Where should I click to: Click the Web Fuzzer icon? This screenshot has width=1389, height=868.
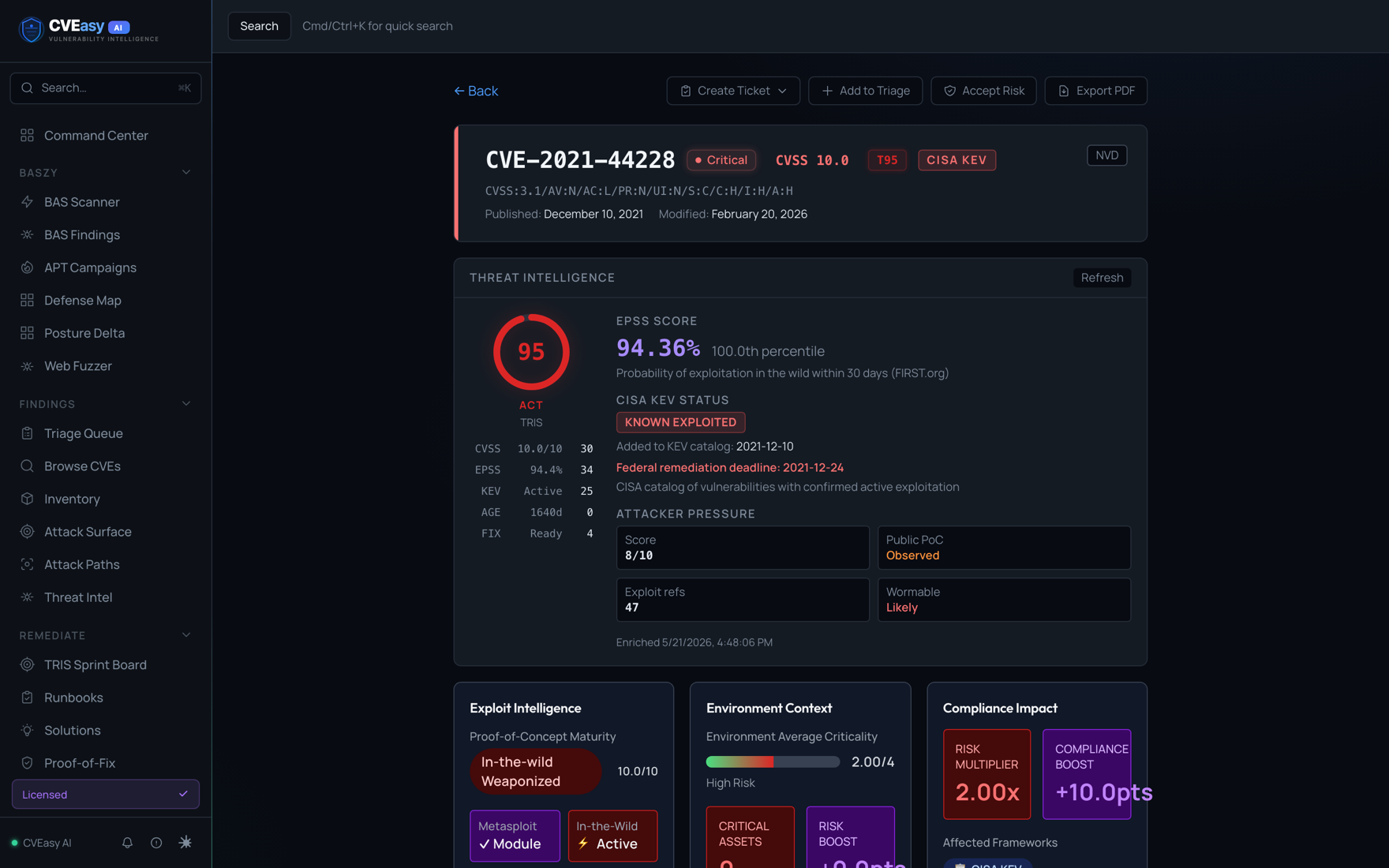tap(27, 366)
